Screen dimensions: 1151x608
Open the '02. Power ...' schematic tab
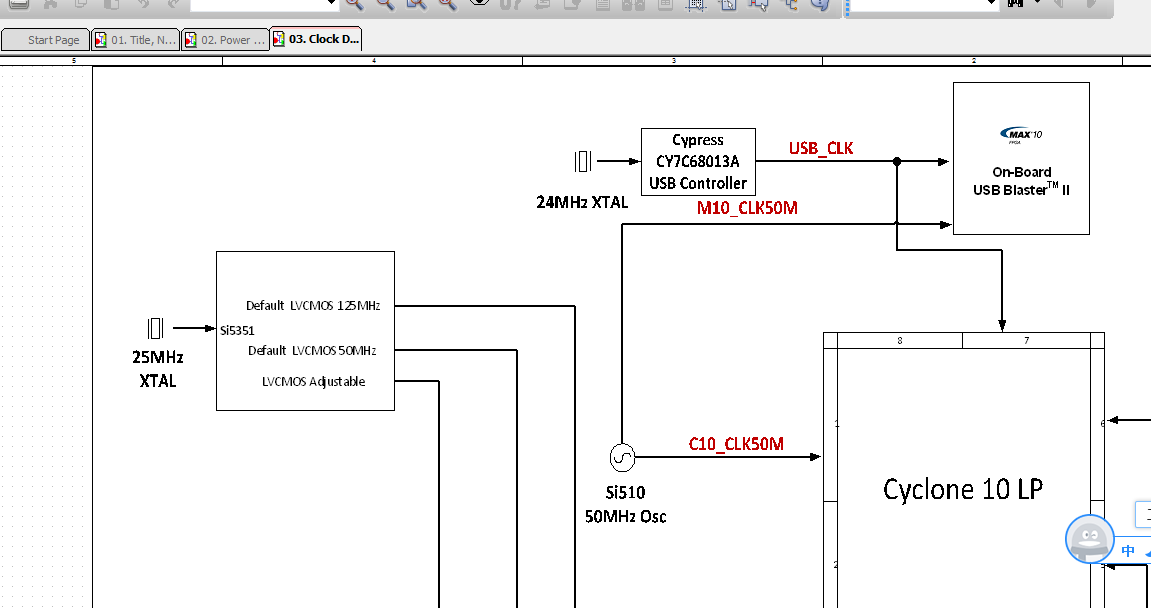coord(225,40)
